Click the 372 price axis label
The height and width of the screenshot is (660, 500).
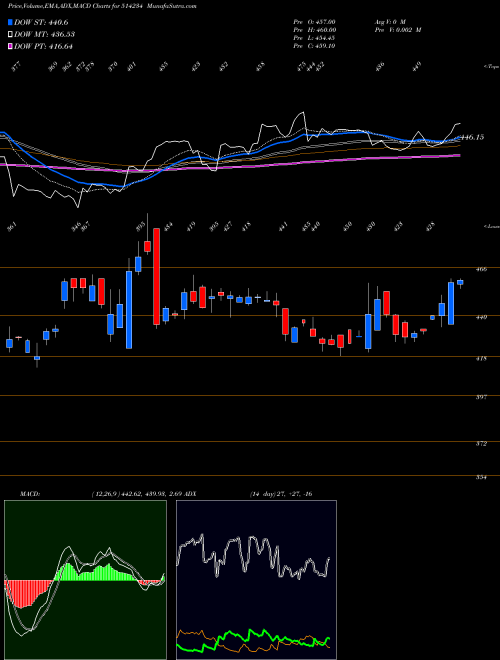483,444
